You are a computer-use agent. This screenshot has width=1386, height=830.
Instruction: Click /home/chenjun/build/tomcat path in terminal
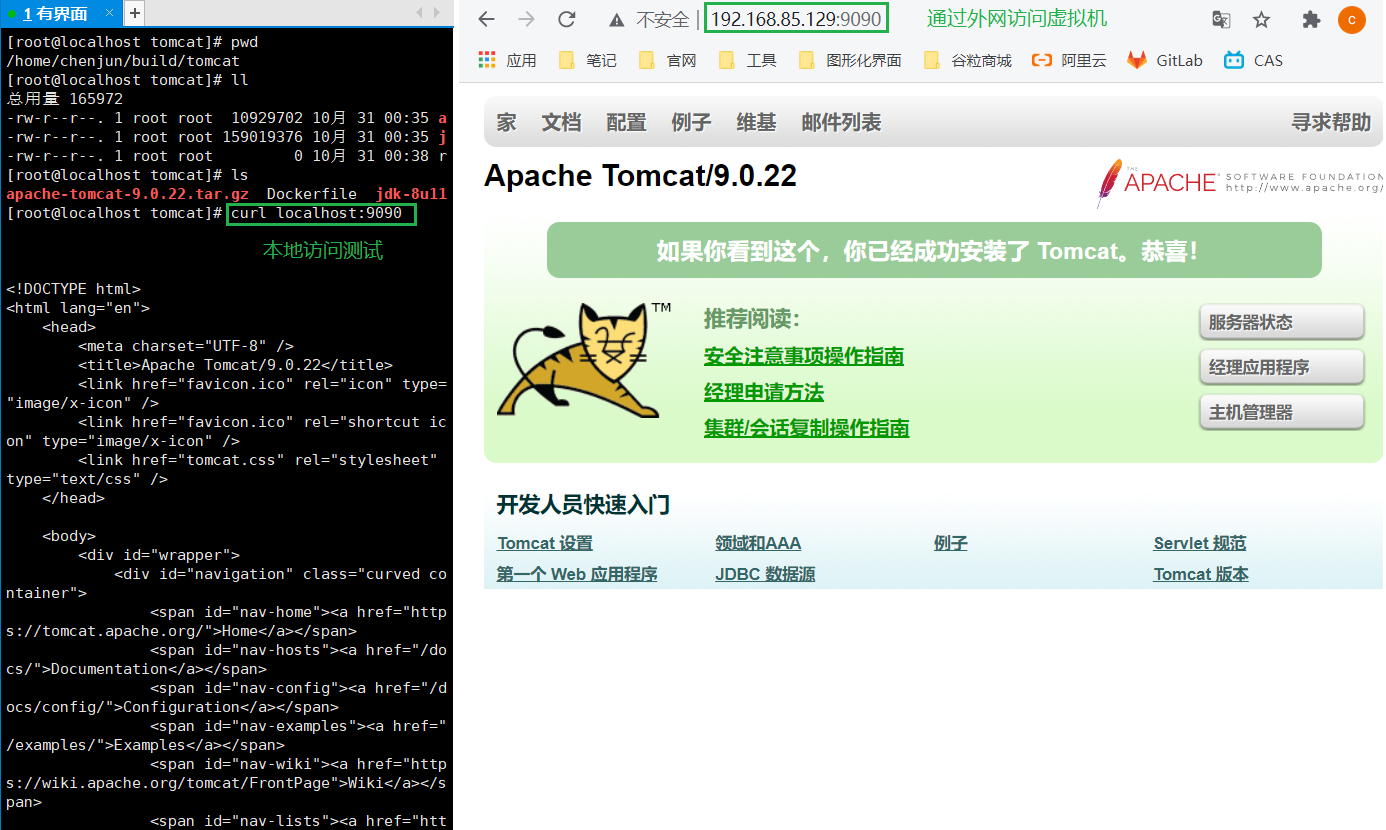pos(123,61)
